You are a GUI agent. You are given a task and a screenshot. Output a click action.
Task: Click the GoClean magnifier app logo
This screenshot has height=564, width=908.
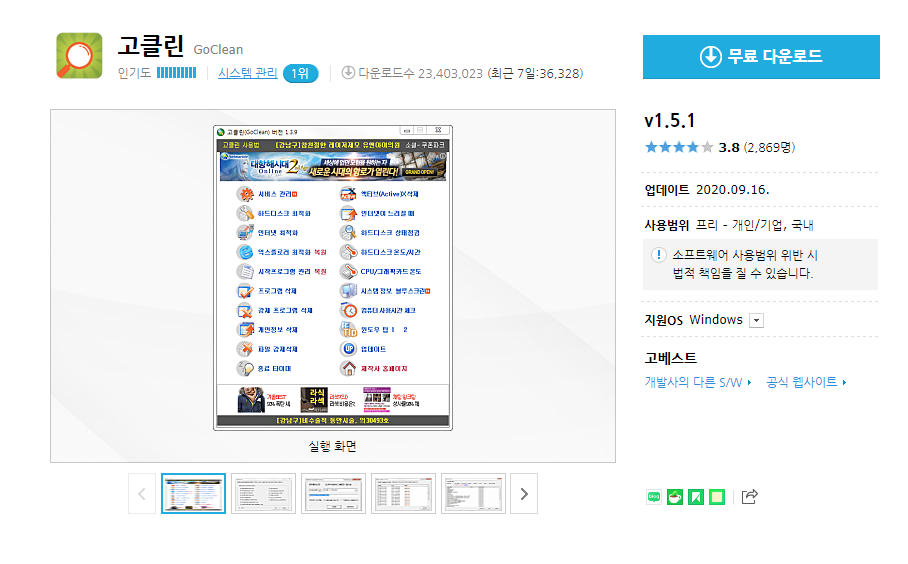click(x=79, y=56)
